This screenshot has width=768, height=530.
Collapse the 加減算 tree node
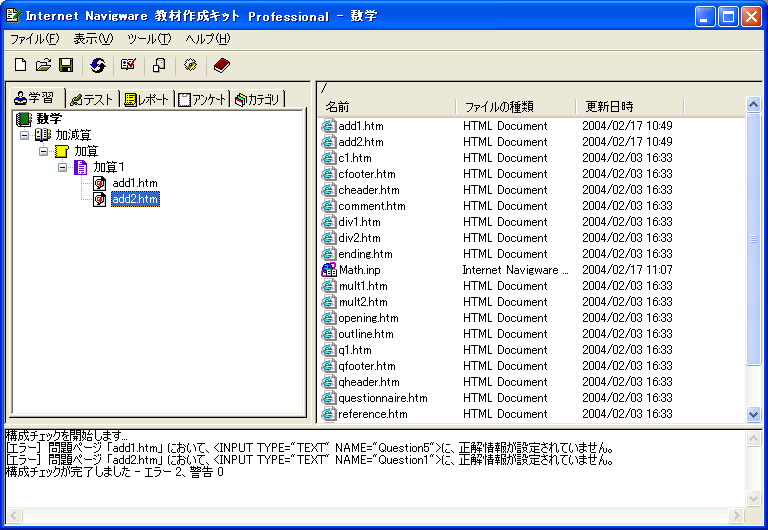pos(25,135)
